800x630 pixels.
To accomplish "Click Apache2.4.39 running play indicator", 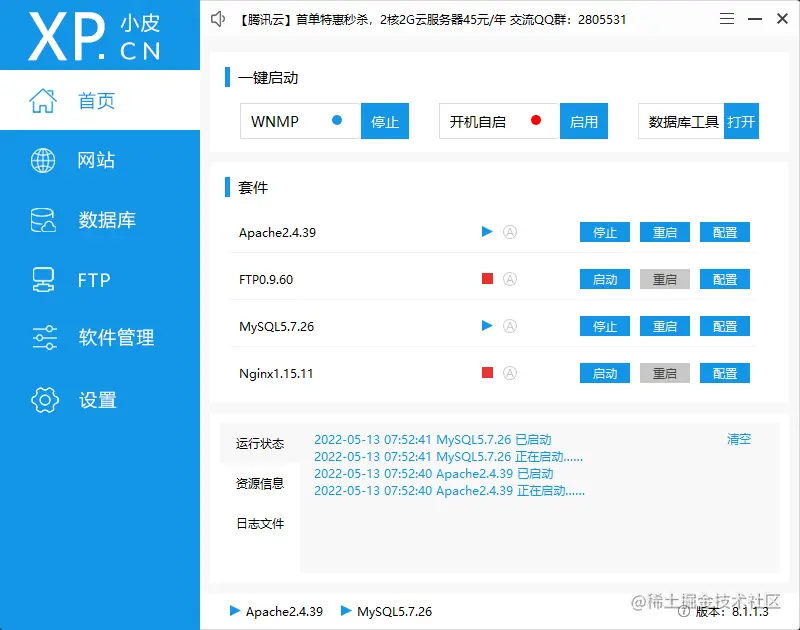I will click(487, 232).
